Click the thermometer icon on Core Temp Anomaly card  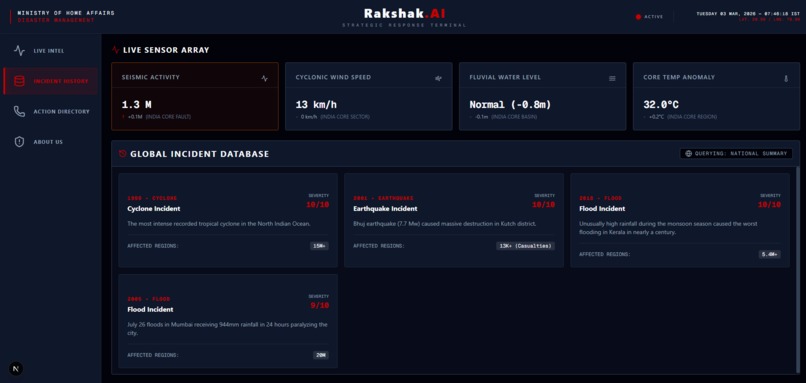pyautogui.click(x=786, y=78)
